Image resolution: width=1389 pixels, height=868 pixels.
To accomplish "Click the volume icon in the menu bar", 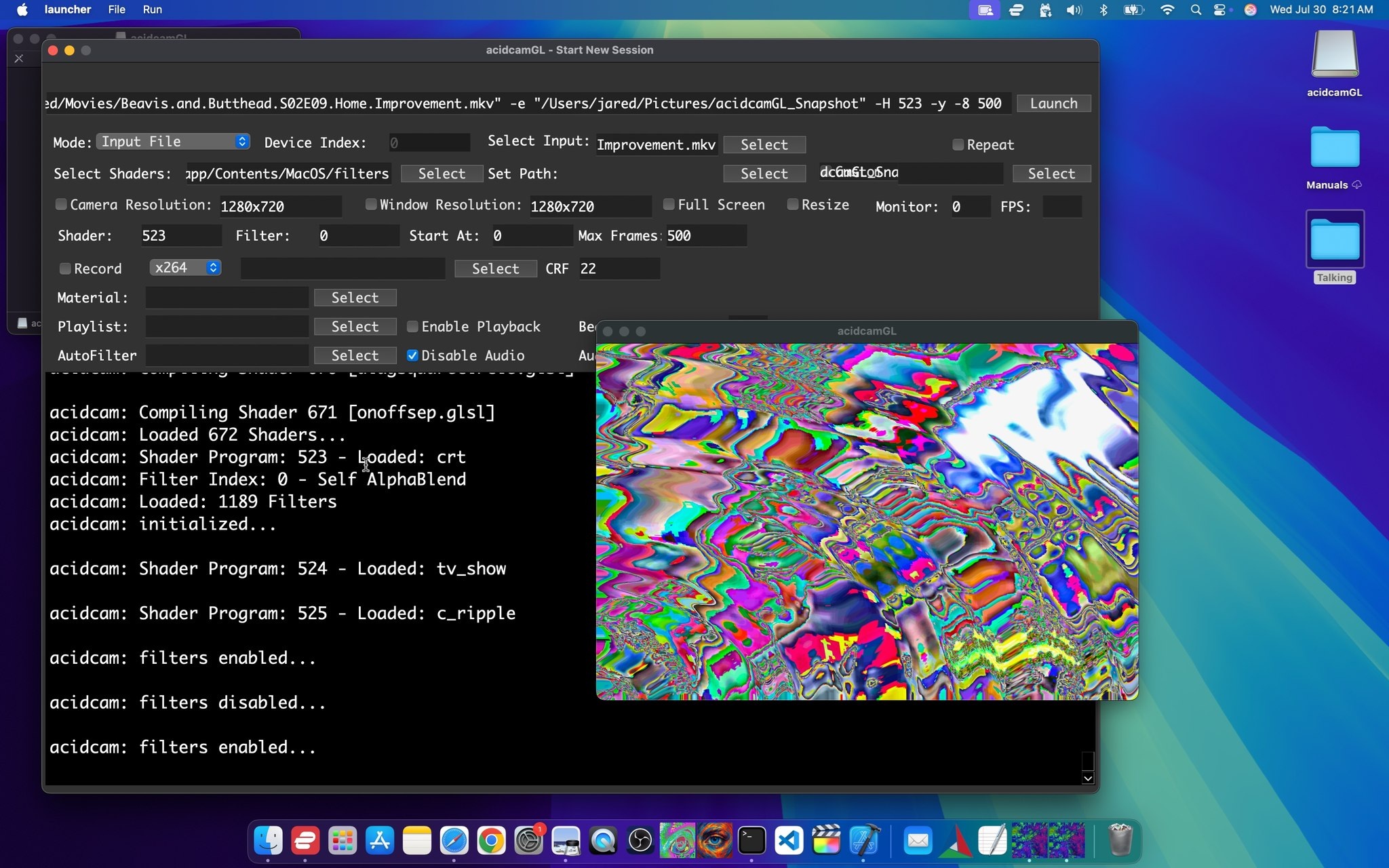I will (x=1074, y=9).
